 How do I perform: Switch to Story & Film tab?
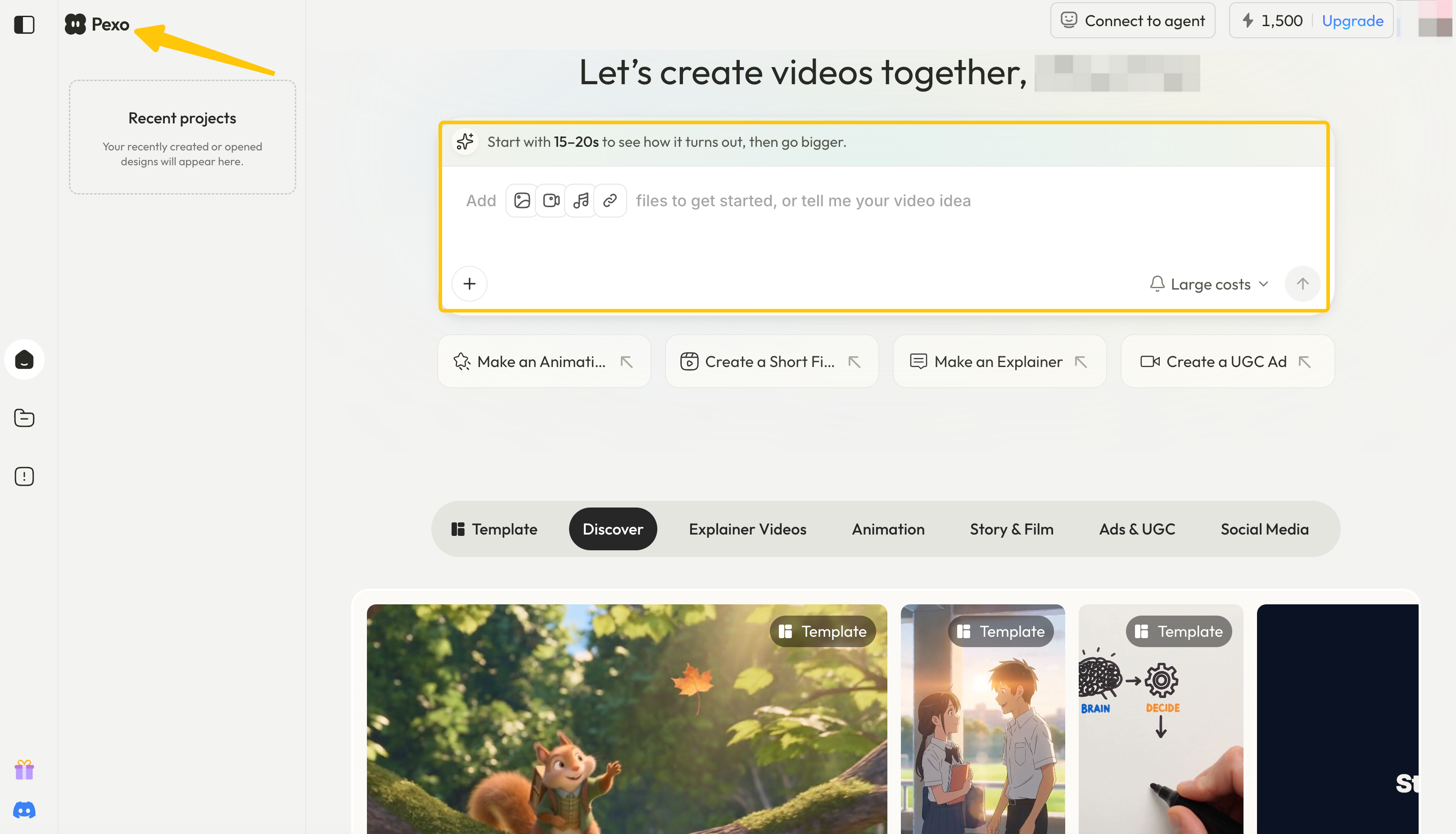(x=1011, y=529)
